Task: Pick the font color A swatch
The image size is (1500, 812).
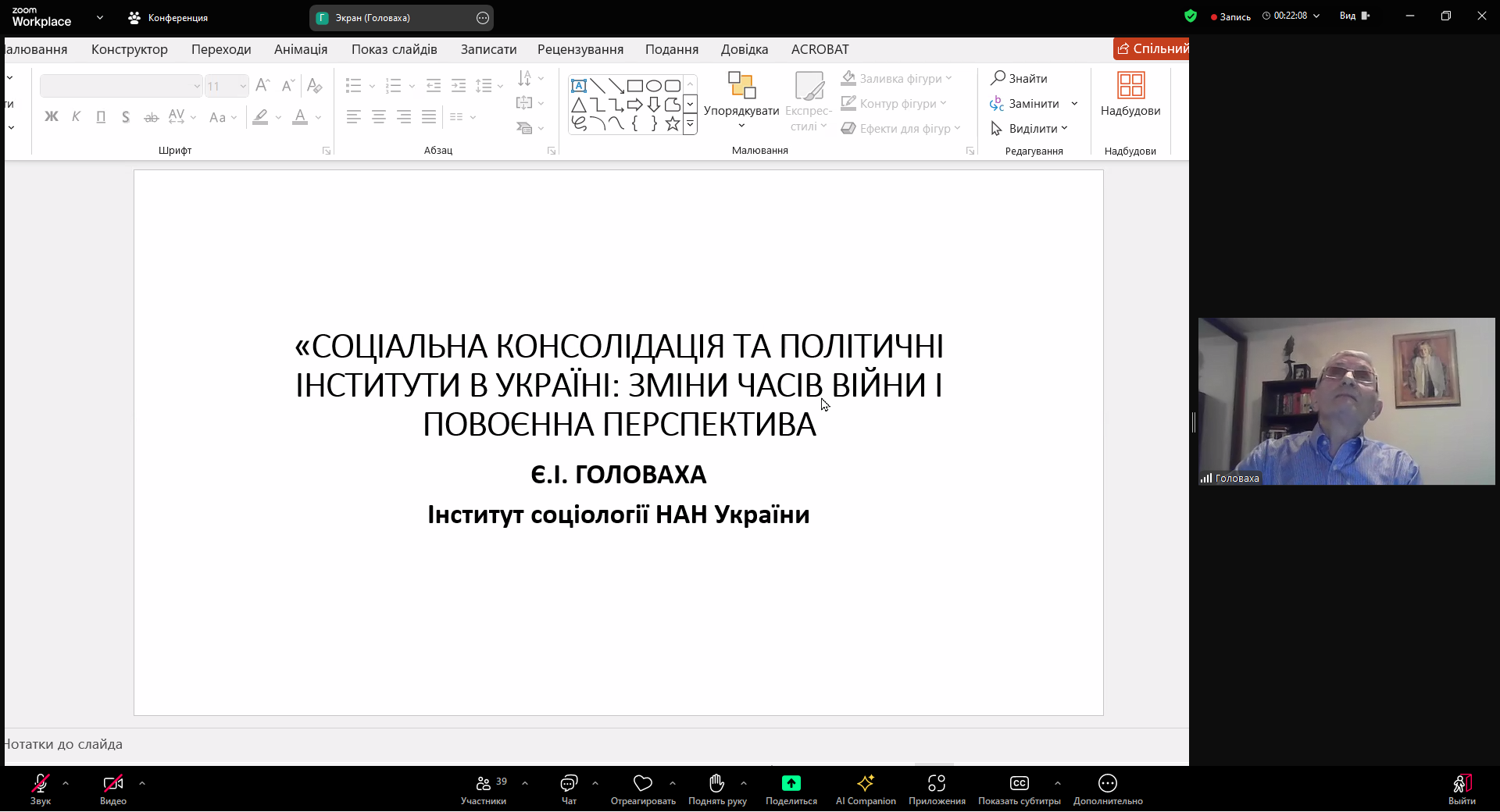Action: point(300,117)
